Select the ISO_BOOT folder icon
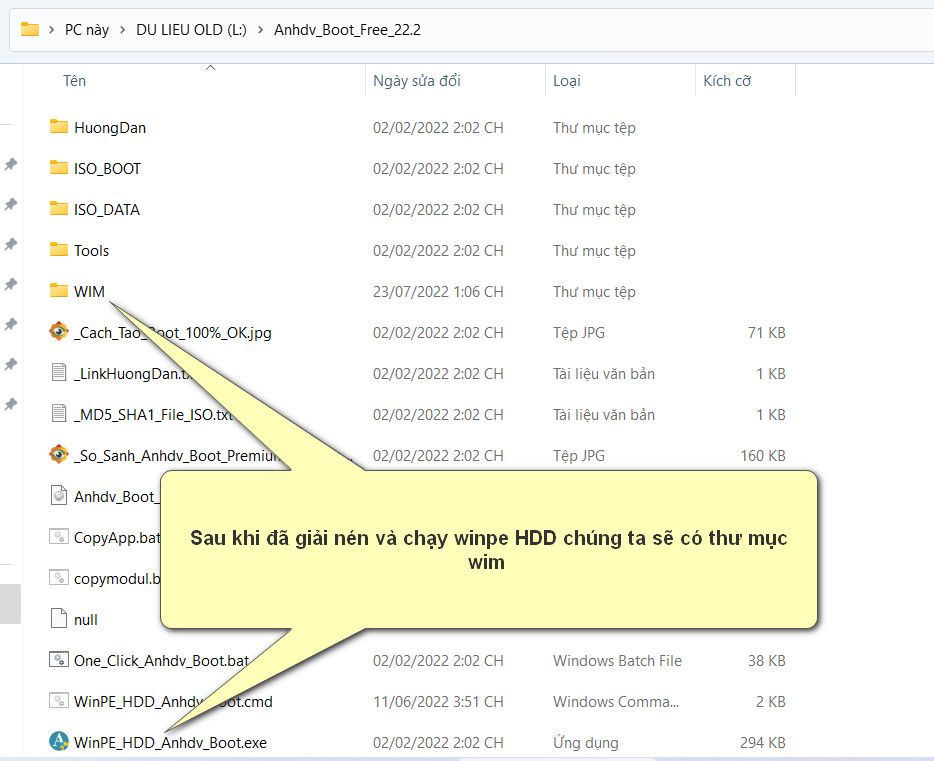Viewport: 934px width, 761px height. [58, 168]
